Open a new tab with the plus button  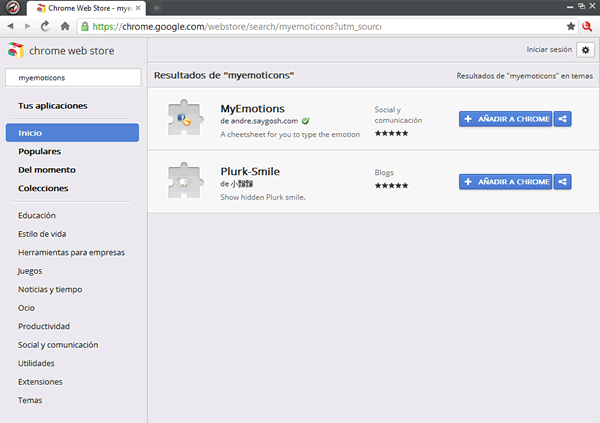156,8
